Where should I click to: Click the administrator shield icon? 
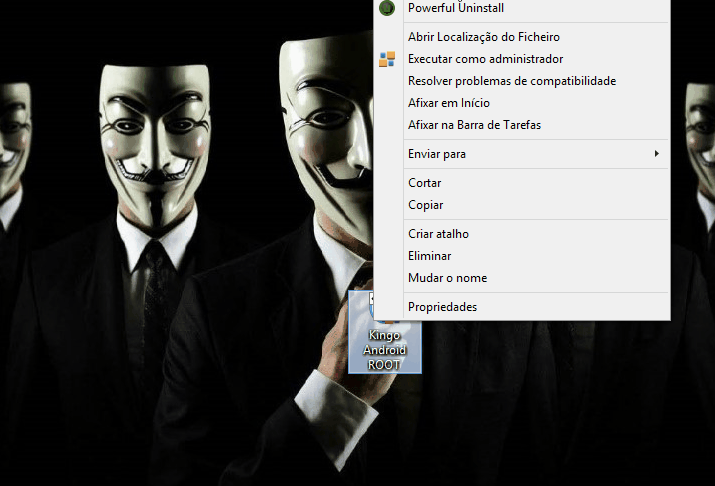387,59
